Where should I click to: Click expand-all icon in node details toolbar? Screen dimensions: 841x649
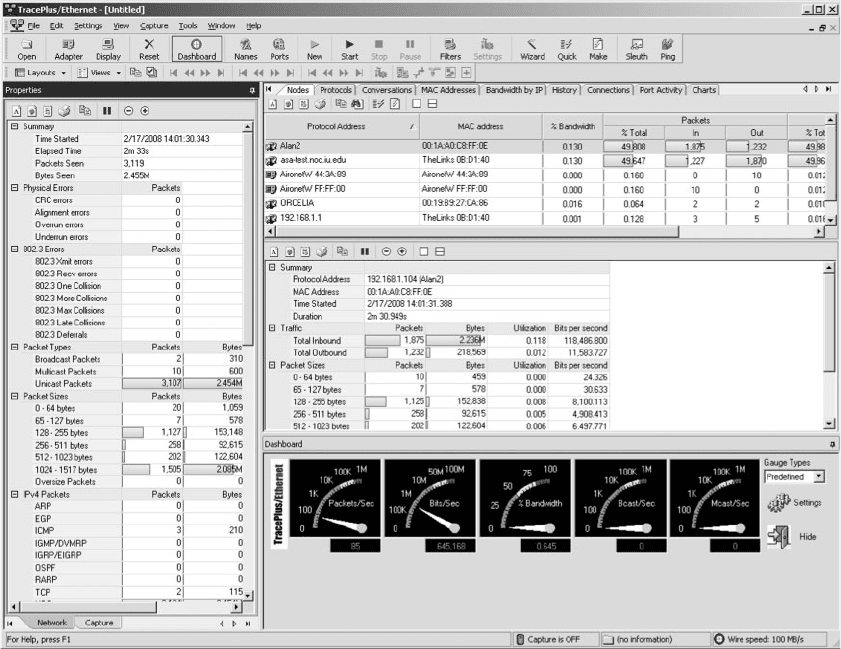[402, 252]
